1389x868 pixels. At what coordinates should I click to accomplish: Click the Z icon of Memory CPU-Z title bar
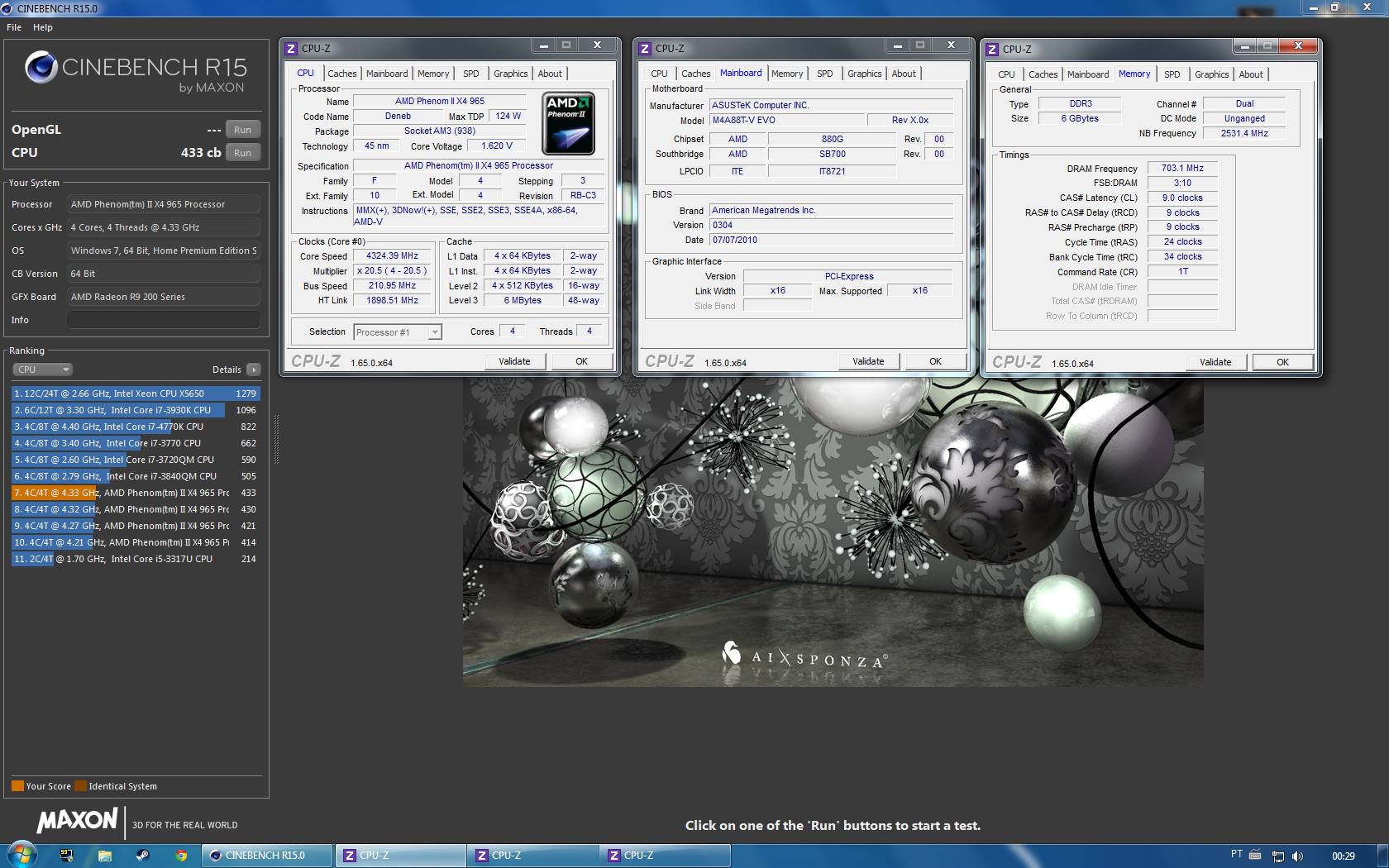pos(991,50)
